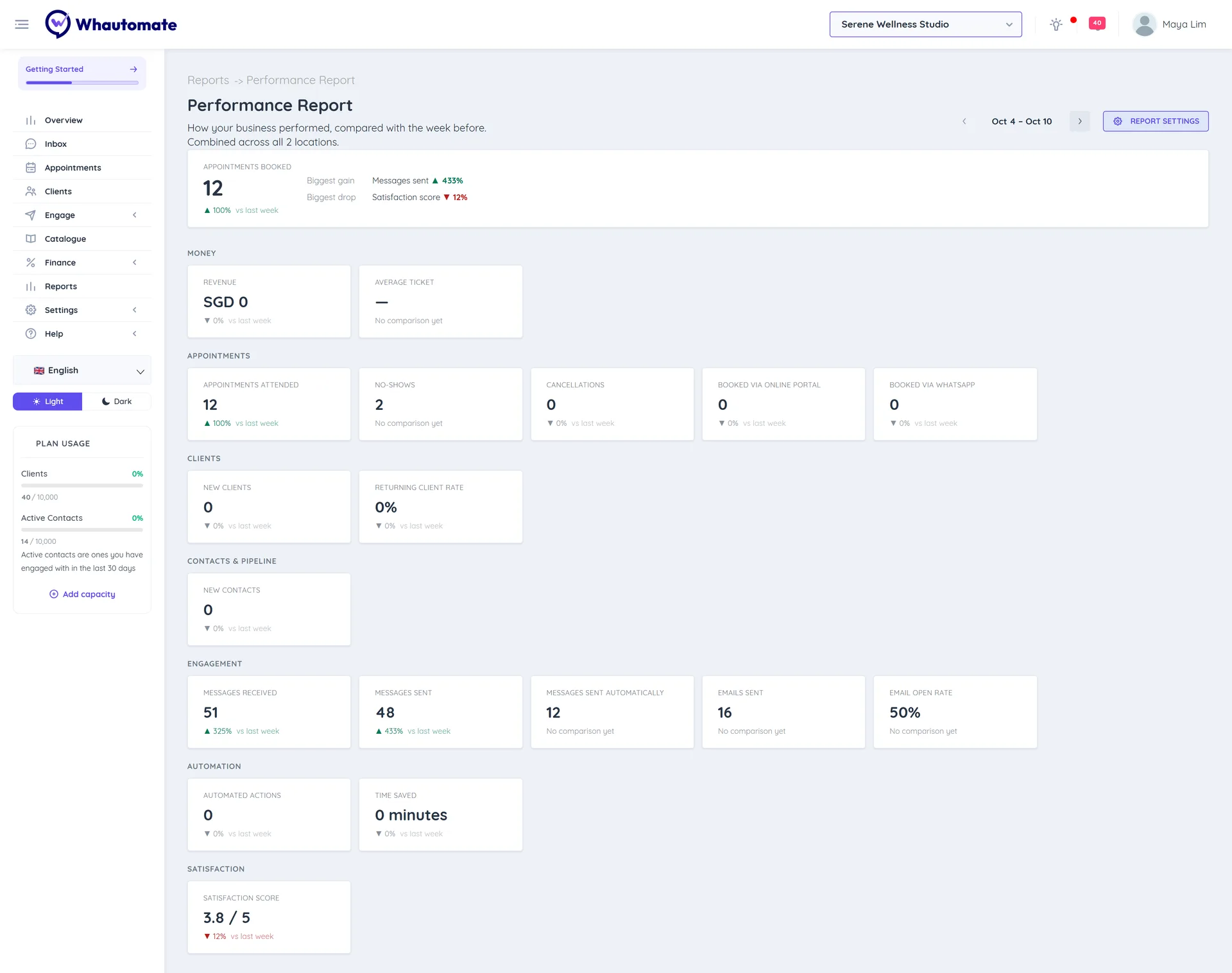Image resolution: width=1232 pixels, height=973 pixels.
Task: Click the Overview bar chart icon
Action: 31,121
